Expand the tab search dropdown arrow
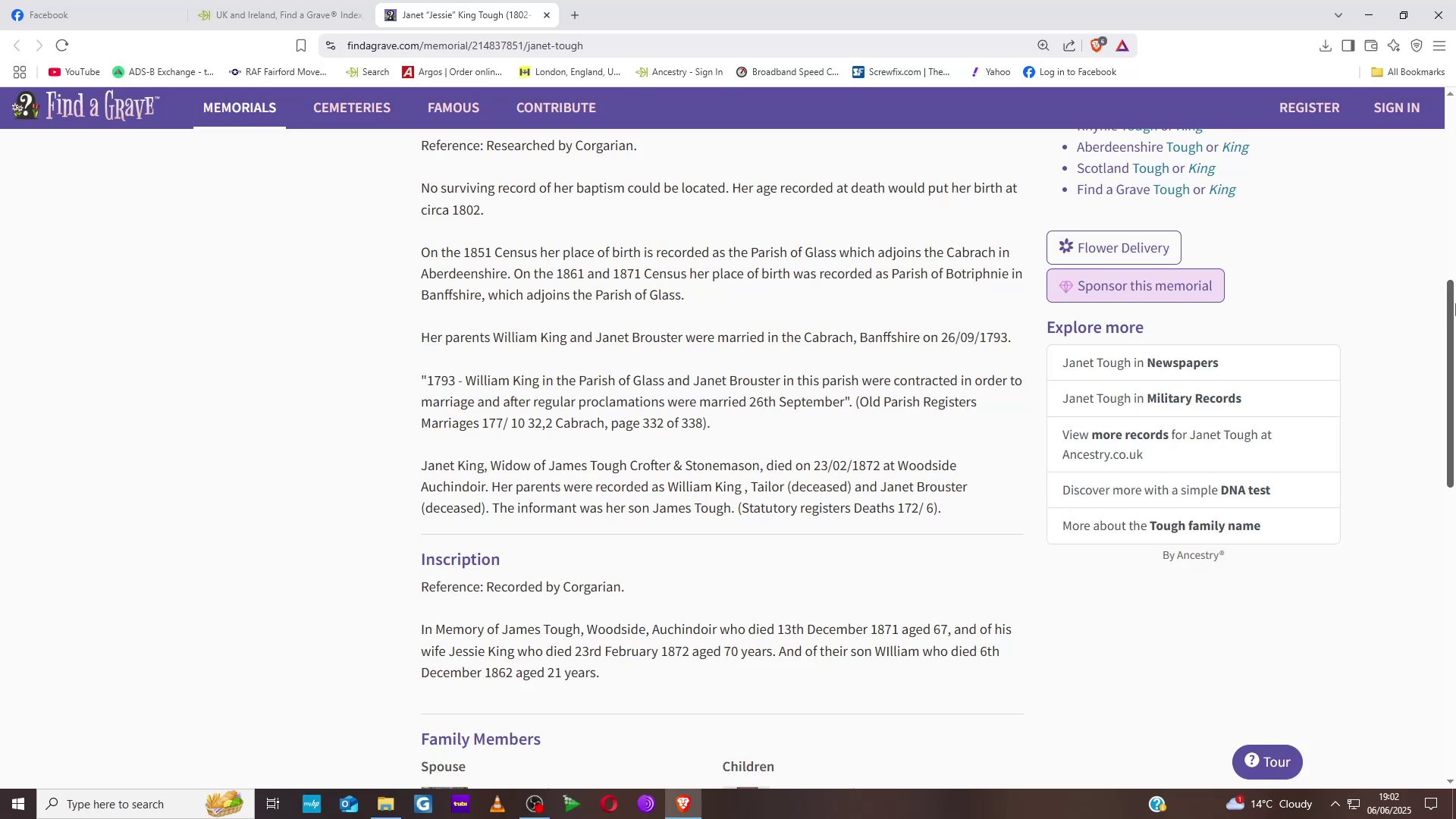1456x819 pixels. (x=1338, y=15)
